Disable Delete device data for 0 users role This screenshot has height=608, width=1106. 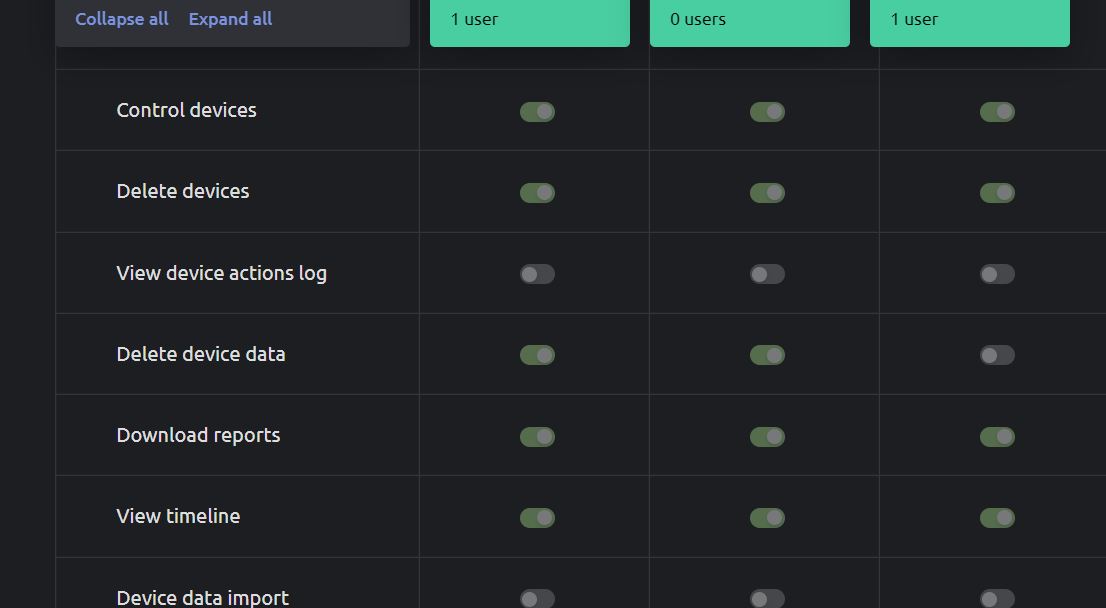pos(767,355)
